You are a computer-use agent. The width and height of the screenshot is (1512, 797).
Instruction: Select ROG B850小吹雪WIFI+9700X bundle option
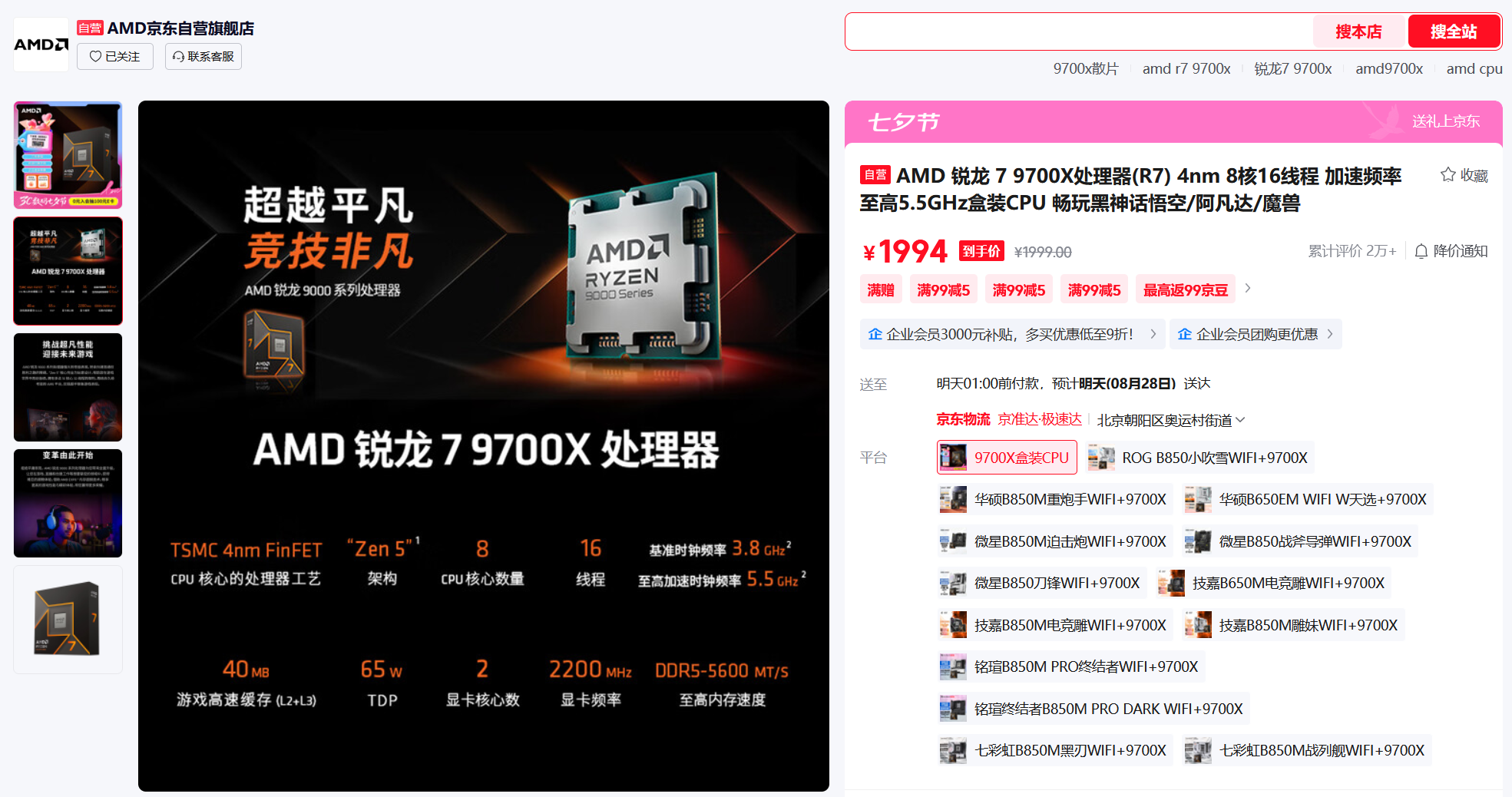pyautogui.click(x=1201, y=458)
